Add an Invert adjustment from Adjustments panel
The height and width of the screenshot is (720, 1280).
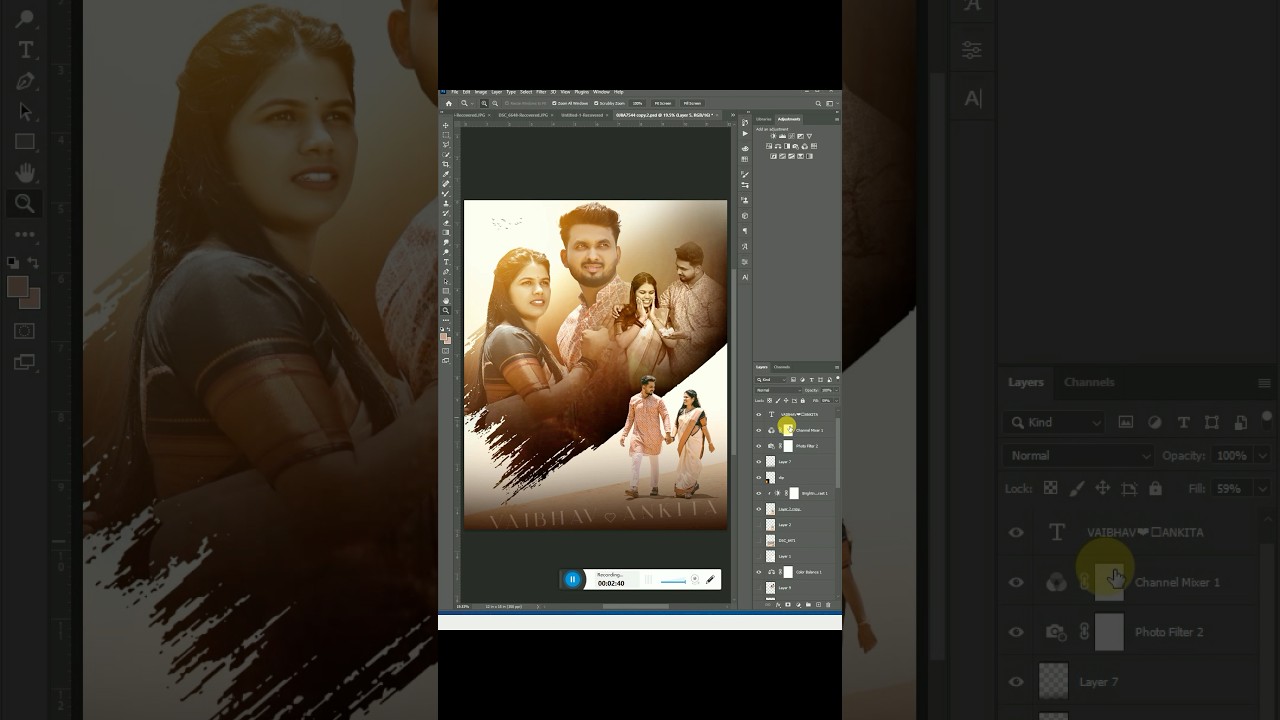(773, 156)
